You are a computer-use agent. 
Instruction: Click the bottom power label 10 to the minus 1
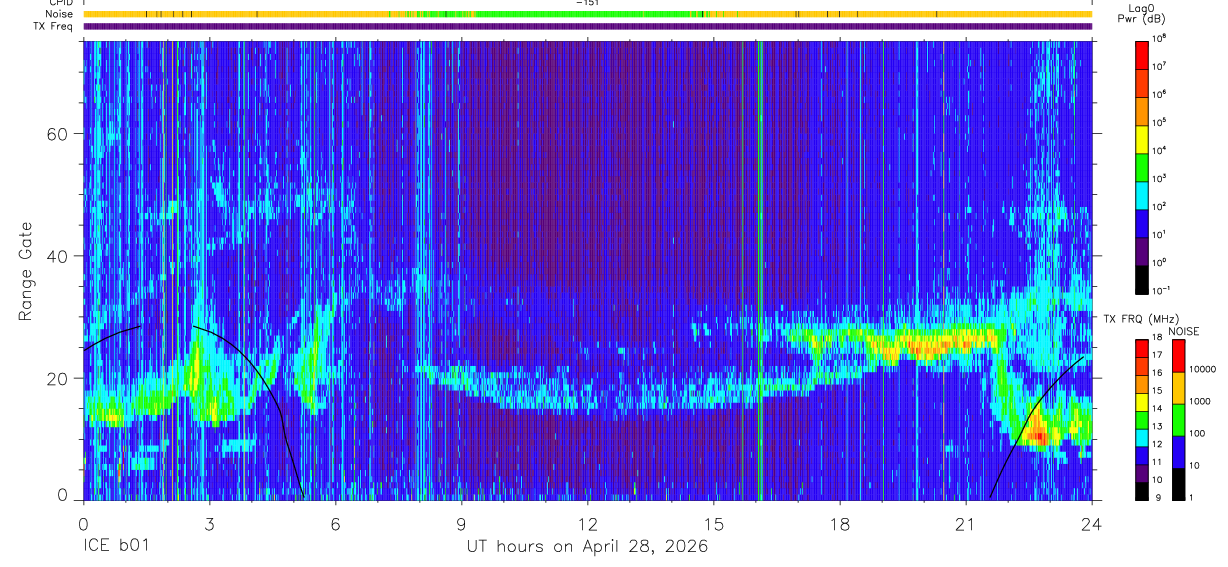pyautogui.click(x=1161, y=290)
